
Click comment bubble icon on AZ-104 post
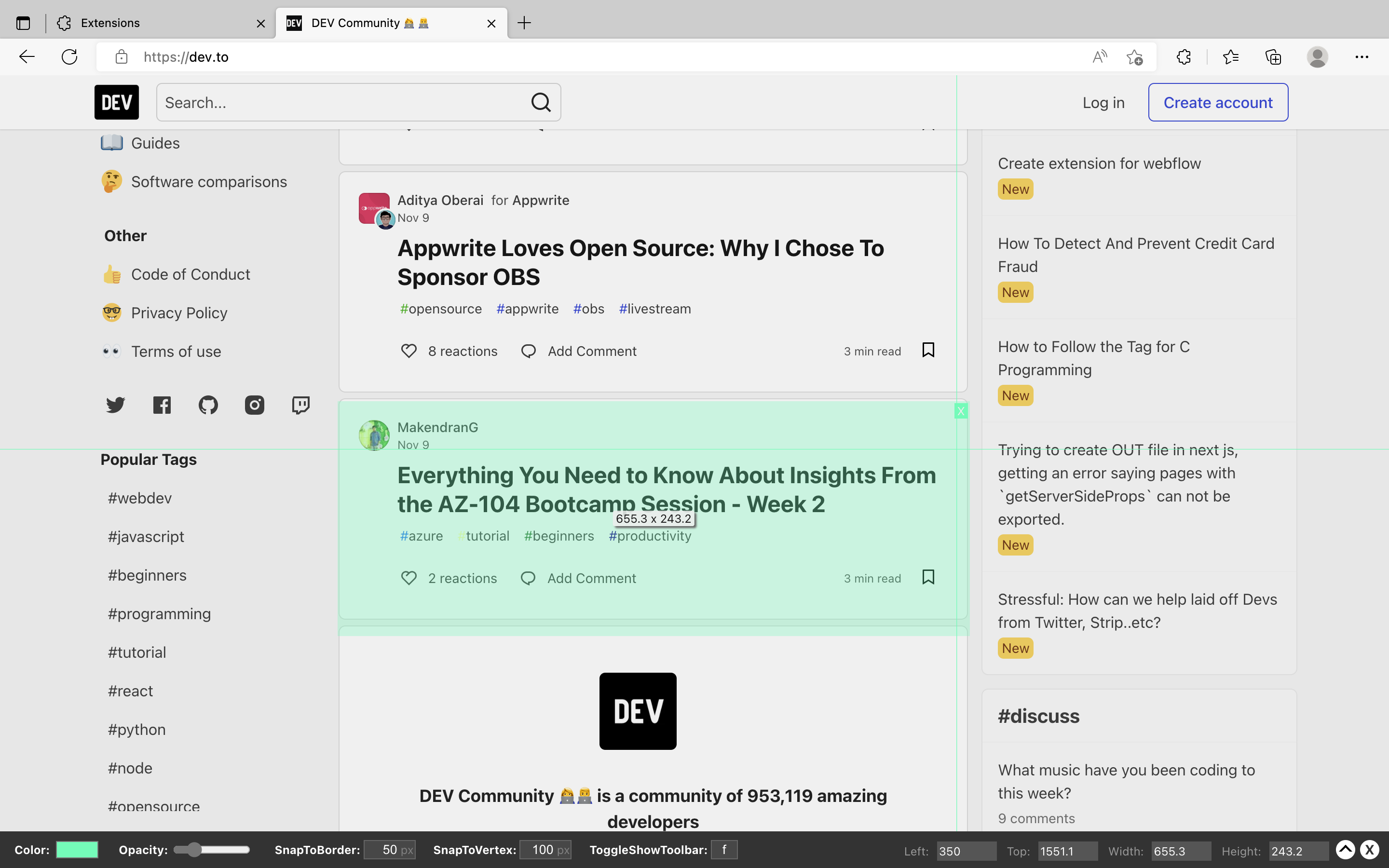coord(528,578)
